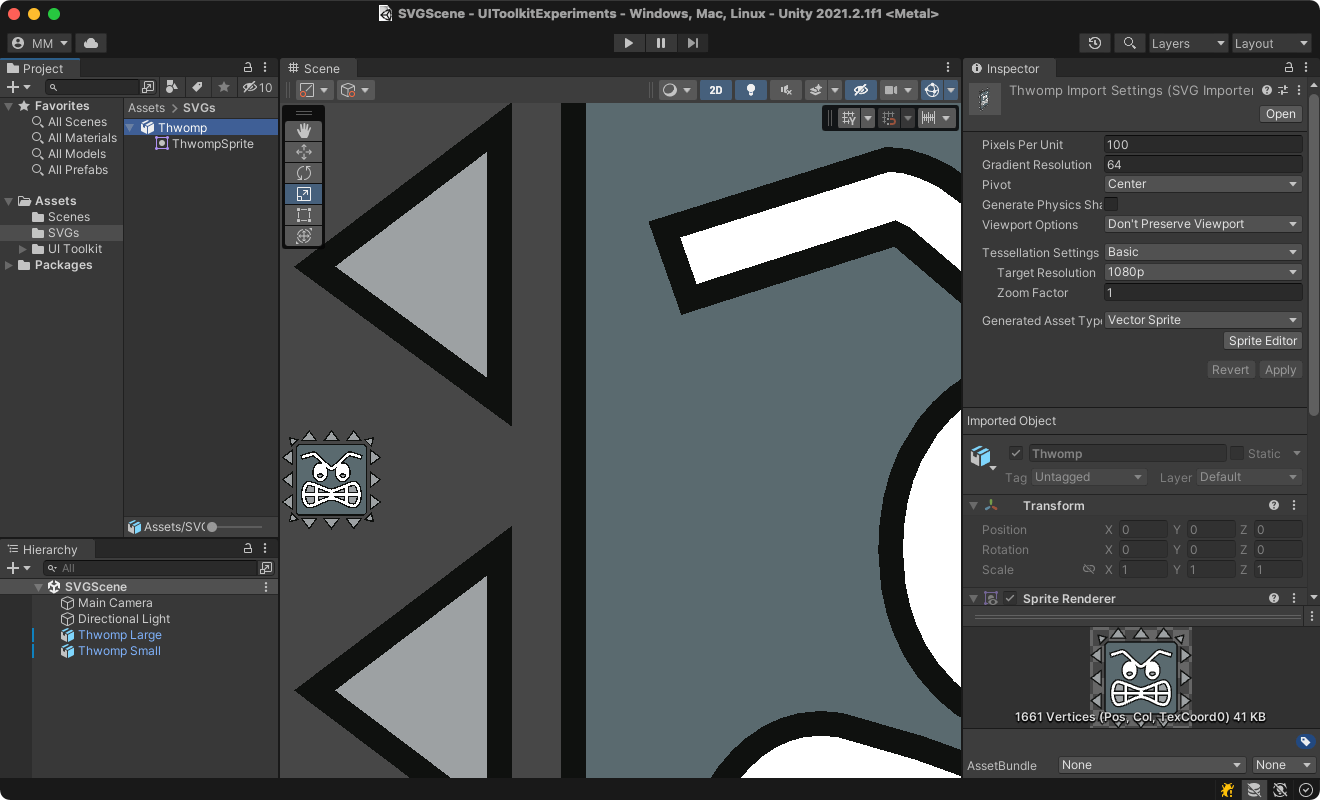
Task: Click the Favorites star search icon
Action: (x=224, y=87)
